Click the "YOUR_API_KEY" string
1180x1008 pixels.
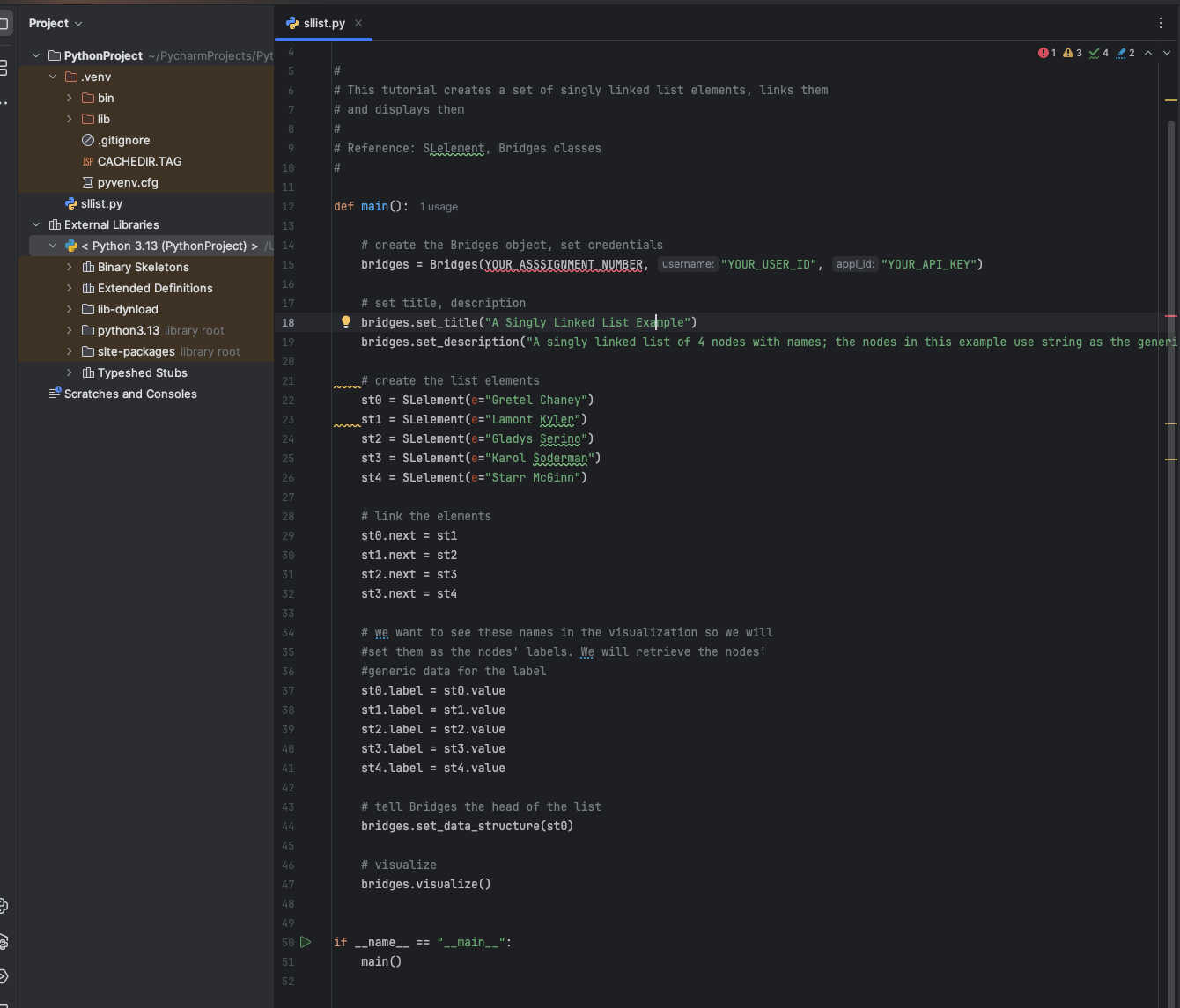(929, 264)
